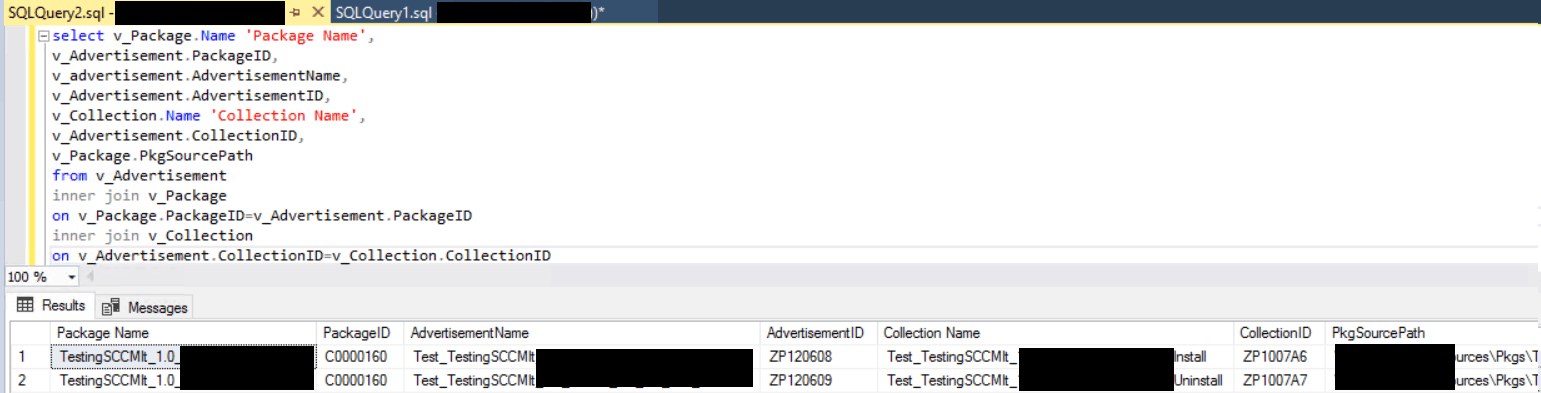The width and height of the screenshot is (1541, 393).
Task: Close the SQLQuery2.sql tab
Action: click(x=318, y=12)
